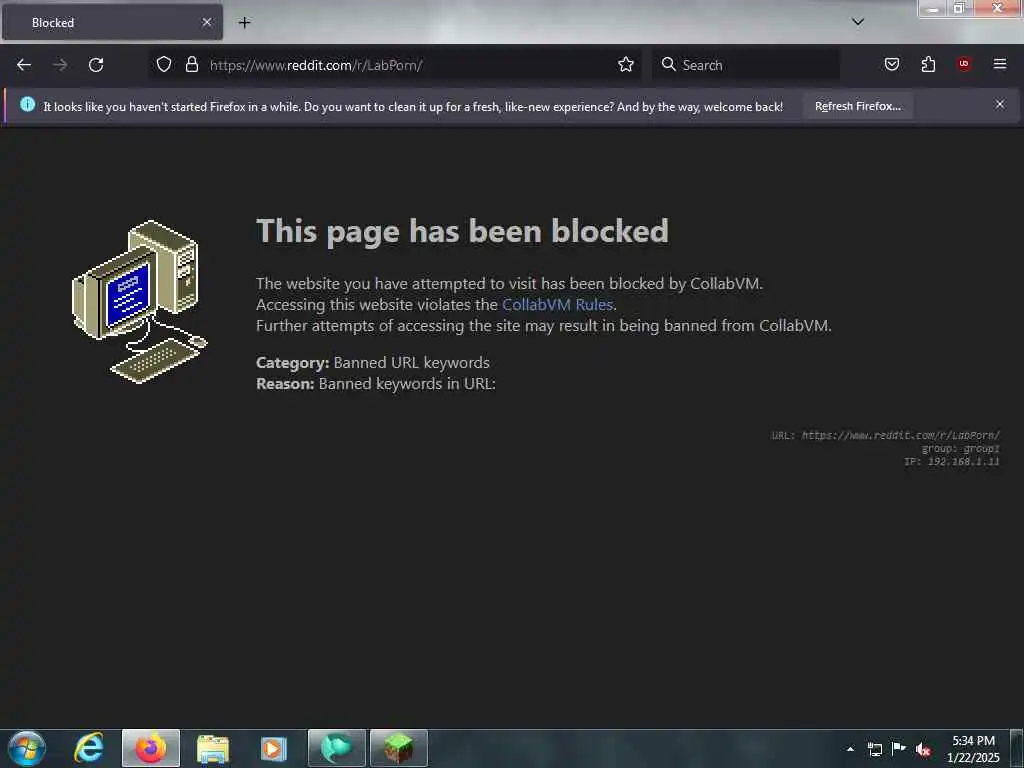Viewport: 1024px width, 768px height.
Task: Focus the URL address bar
Action: tap(395, 65)
